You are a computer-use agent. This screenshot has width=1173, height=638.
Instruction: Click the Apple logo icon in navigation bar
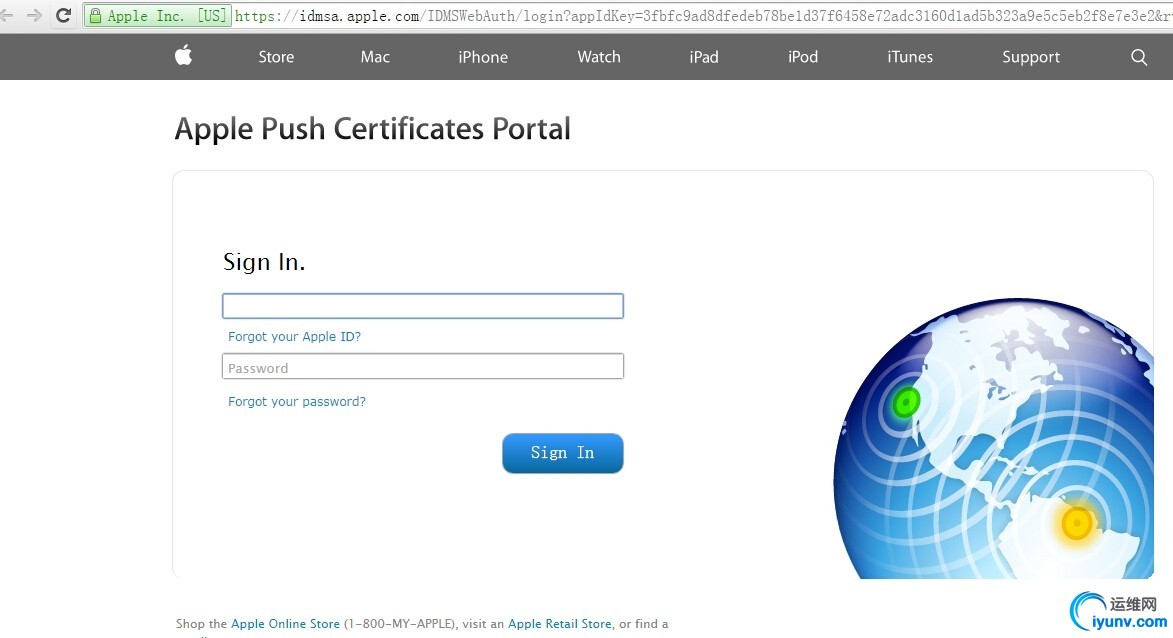pos(183,55)
